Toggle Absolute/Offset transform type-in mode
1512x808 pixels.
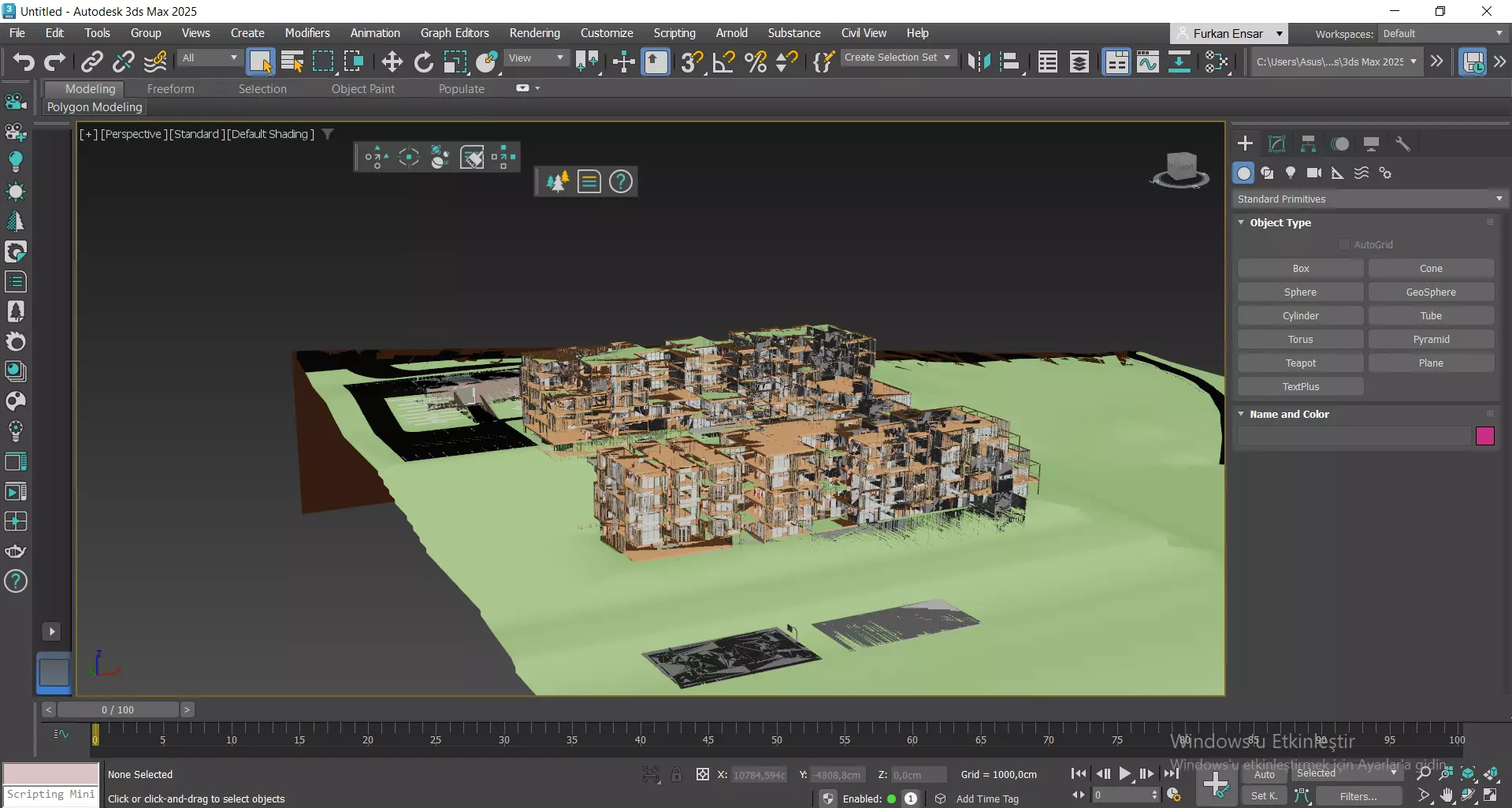702,775
